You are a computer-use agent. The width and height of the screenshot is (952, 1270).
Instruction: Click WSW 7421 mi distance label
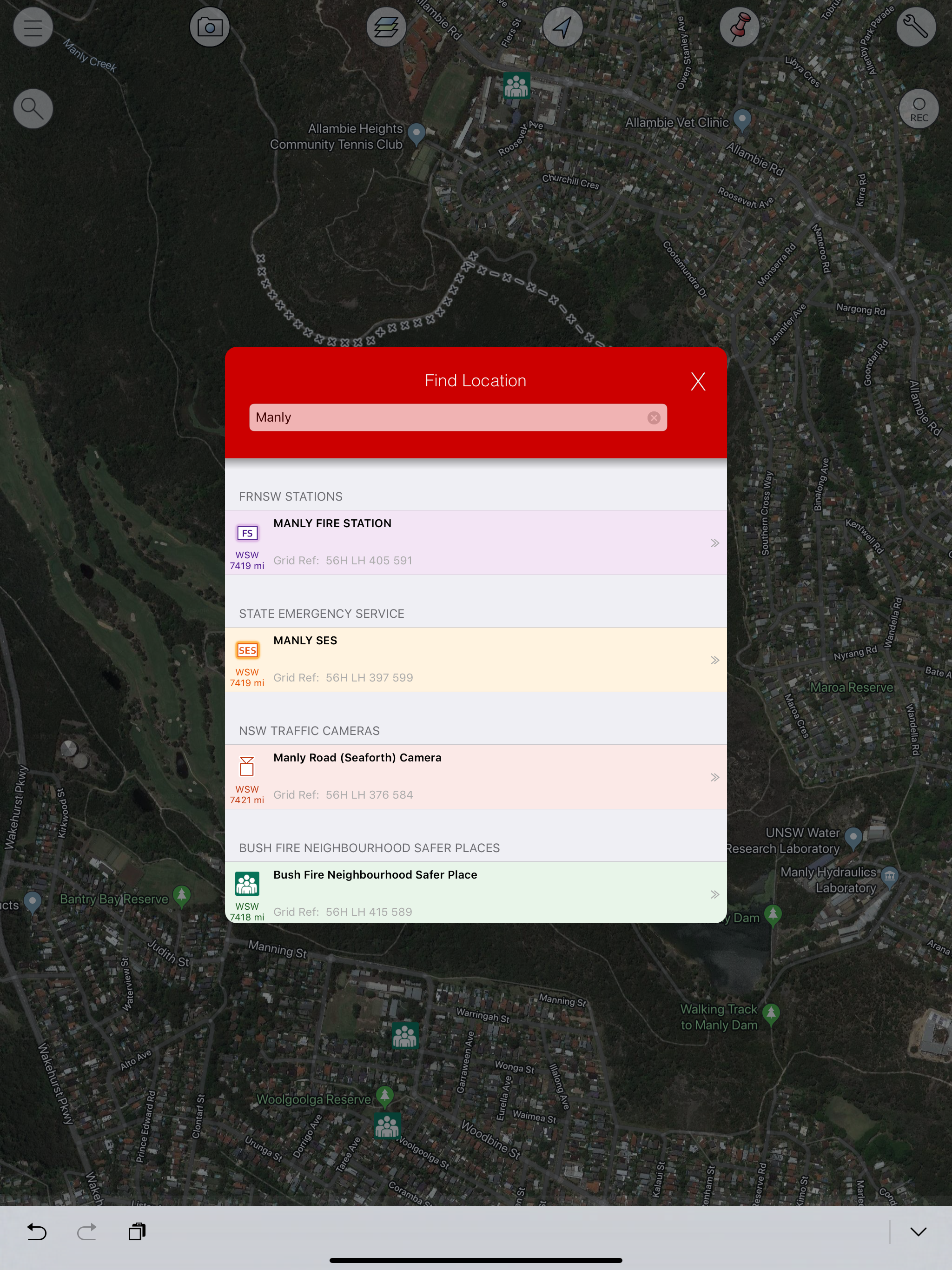click(247, 794)
